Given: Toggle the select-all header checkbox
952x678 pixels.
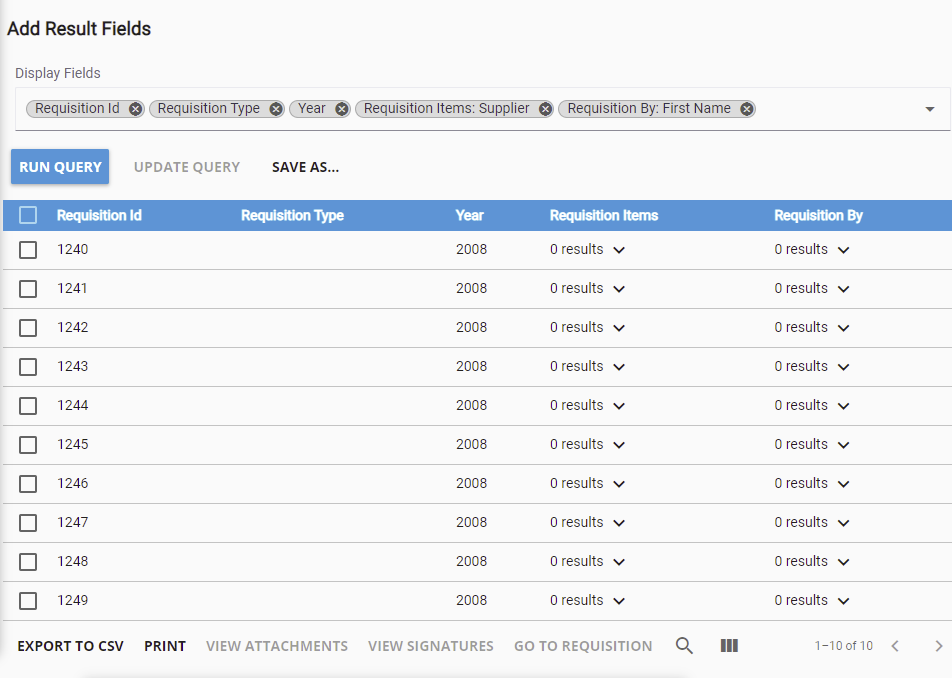Looking at the screenshot, I should tap(28, 215).
